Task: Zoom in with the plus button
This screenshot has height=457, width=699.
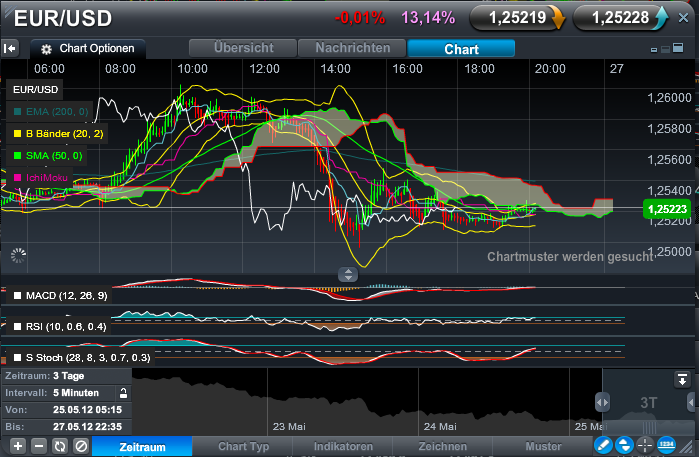Action: point(18,446)
